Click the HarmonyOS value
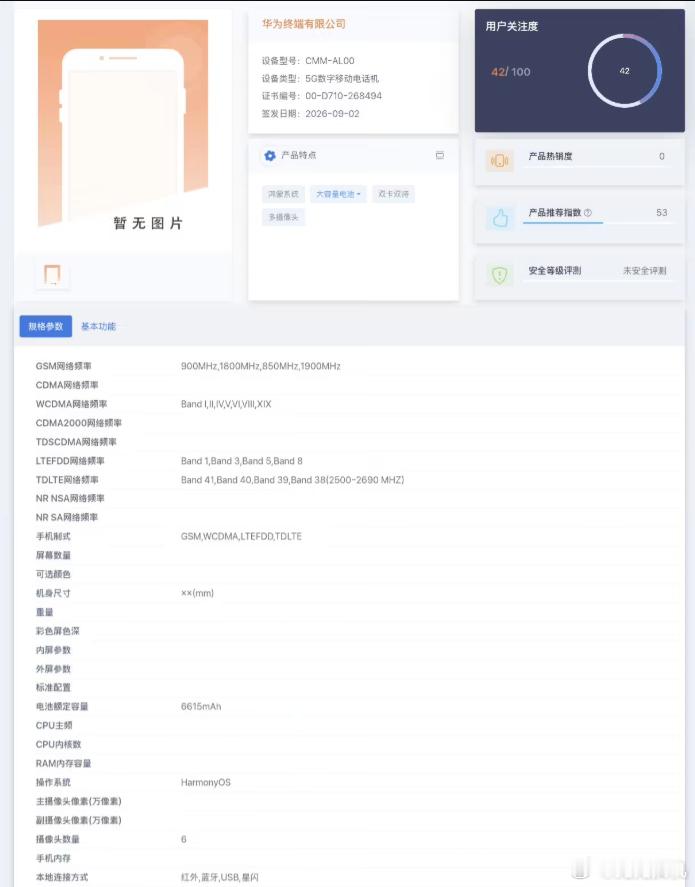Viewport: 695px width, 887px height. [206, 782]
